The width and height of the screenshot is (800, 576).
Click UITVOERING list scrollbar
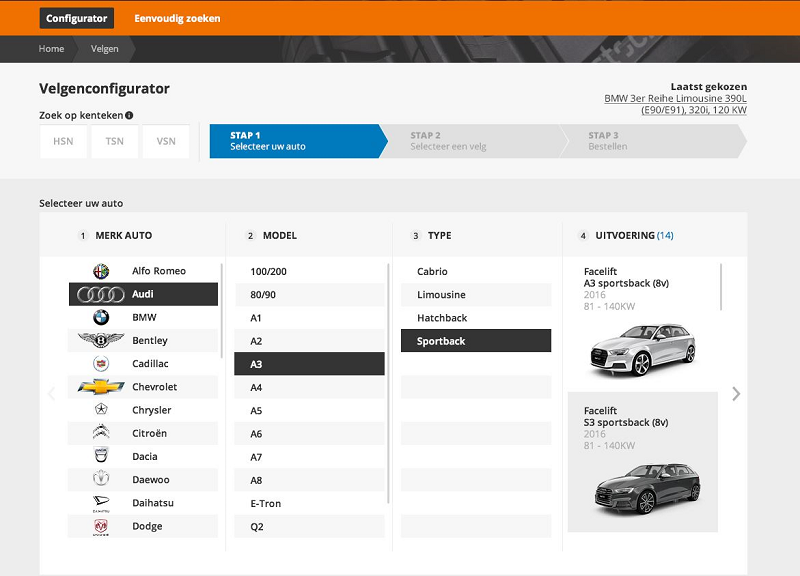[x=721, y=286]
